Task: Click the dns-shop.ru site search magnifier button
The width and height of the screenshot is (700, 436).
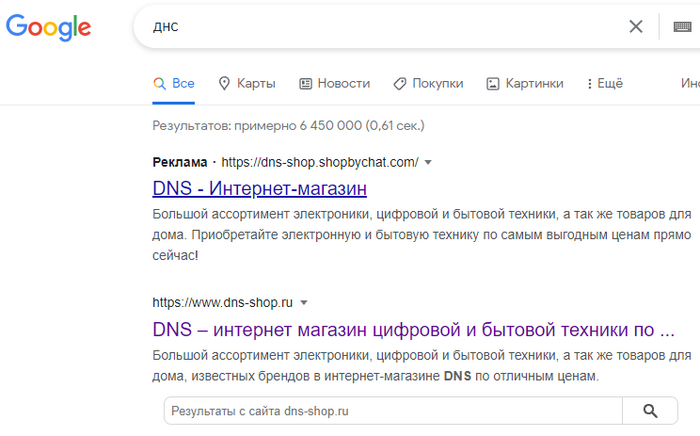Action: coord(650,411)
